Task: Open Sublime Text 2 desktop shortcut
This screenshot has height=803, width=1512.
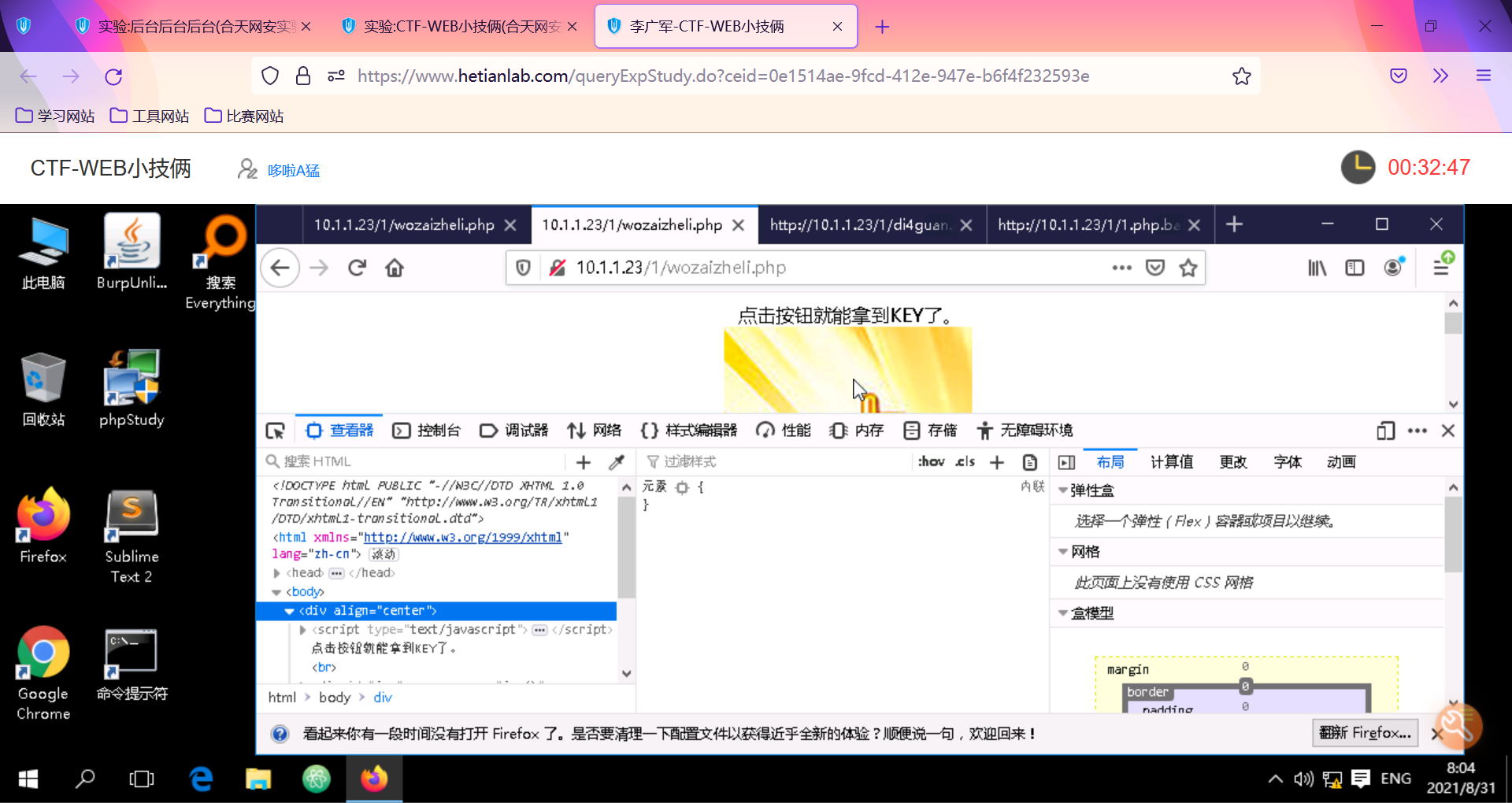Action: (x=132, y=537)
